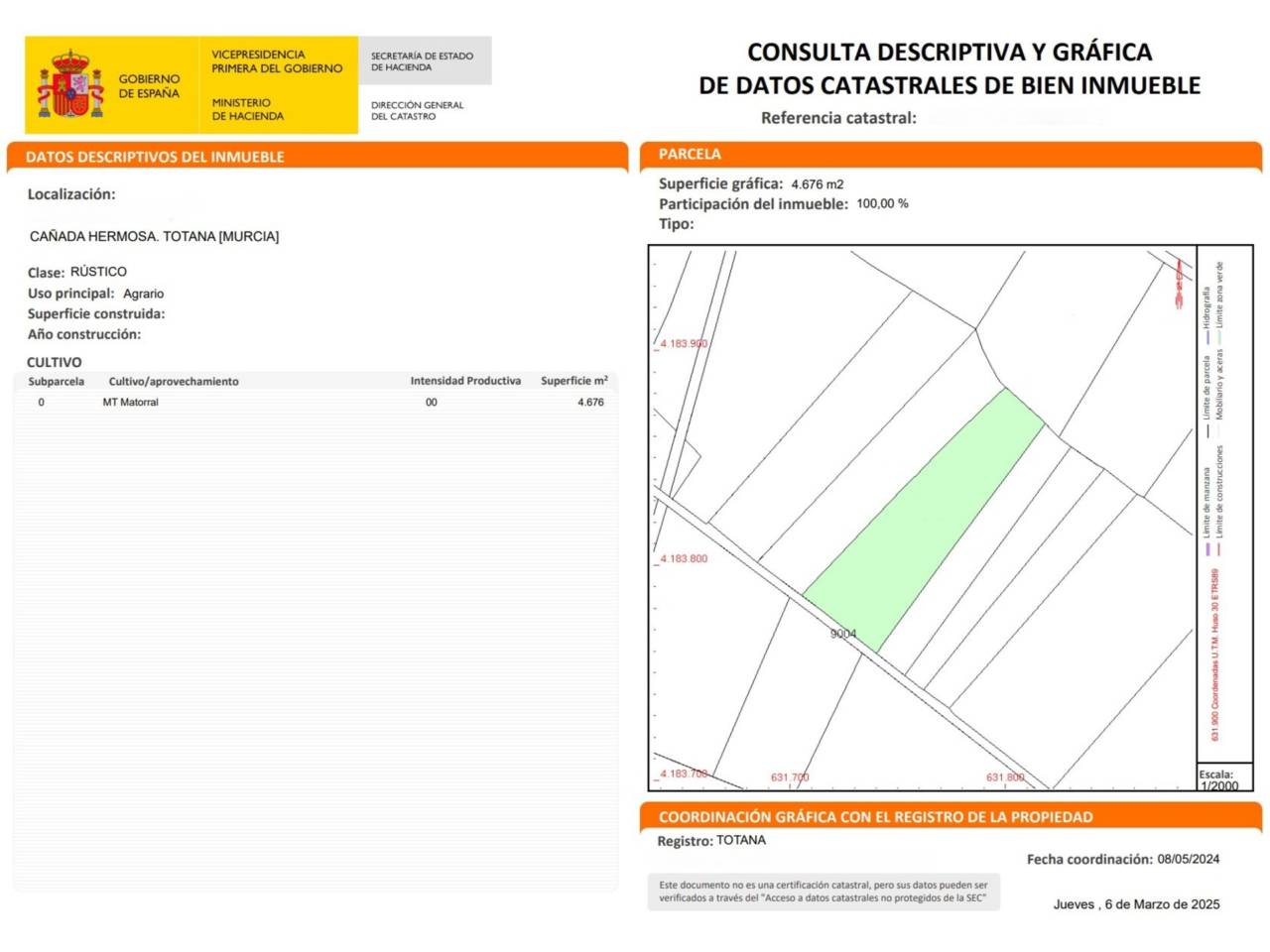The width and height of the screenshot is (1270, 952).
Task: Click the "Tipo:" label under Parcela
Action: tap(677, 224)
